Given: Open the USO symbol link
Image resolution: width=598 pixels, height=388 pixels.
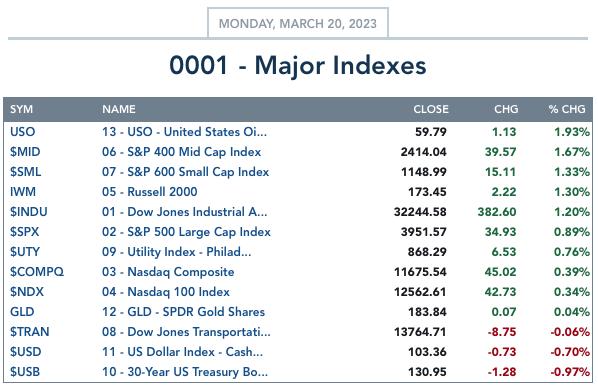Looking at the screenshot, I should [23, 132].
